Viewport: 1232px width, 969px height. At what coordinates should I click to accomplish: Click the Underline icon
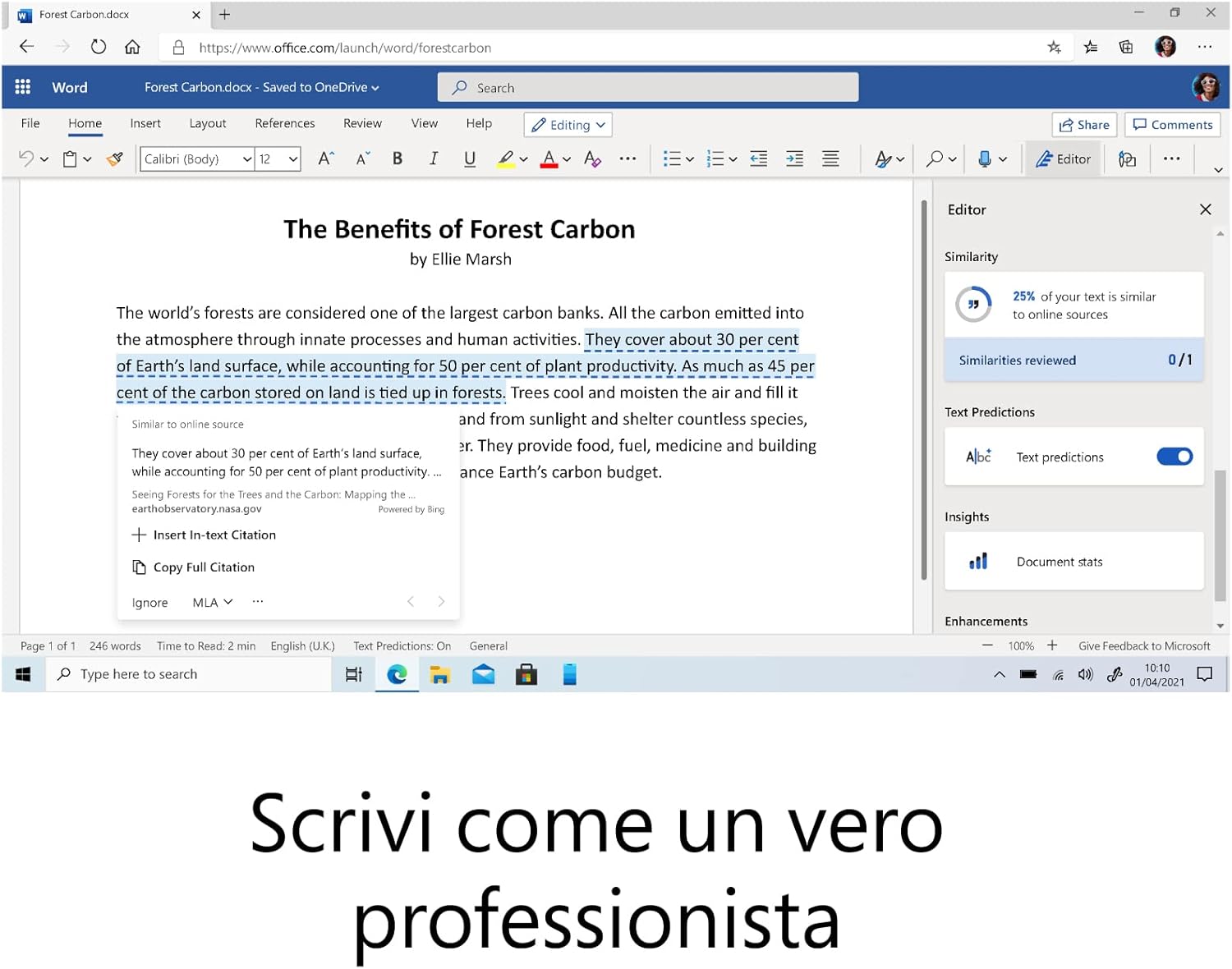(x=469, y=158)
